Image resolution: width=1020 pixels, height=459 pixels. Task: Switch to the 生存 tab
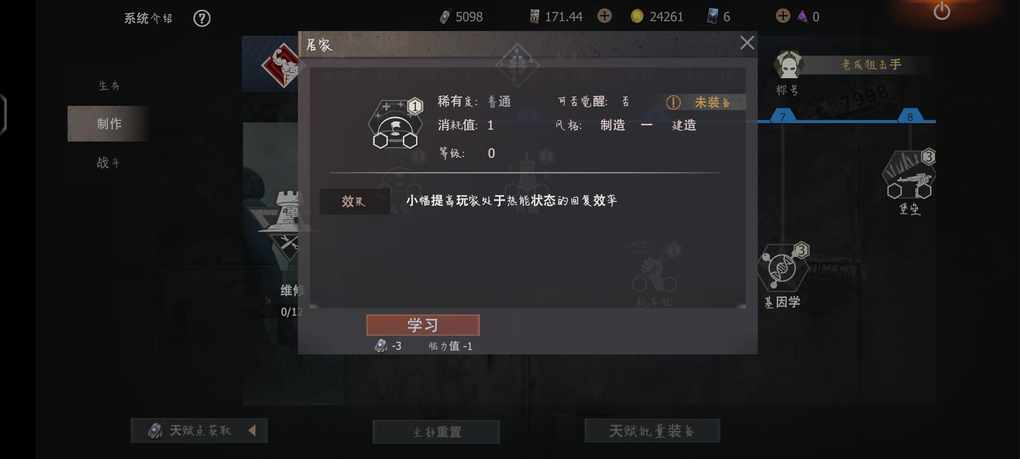(x=109, y=85)
